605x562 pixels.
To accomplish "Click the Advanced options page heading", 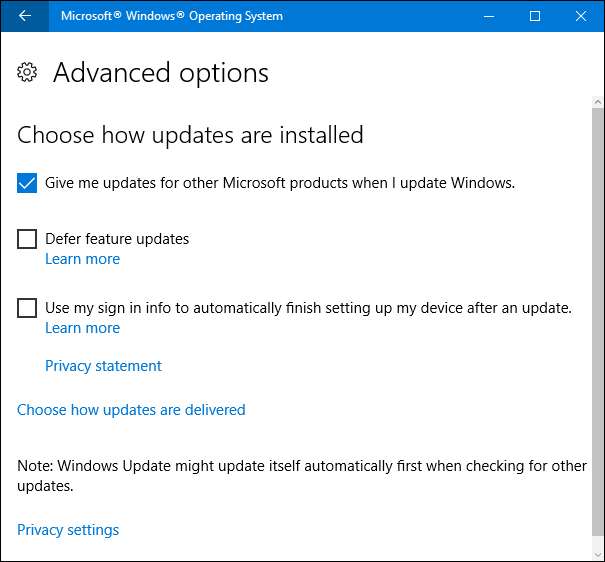I will (160, 73).
